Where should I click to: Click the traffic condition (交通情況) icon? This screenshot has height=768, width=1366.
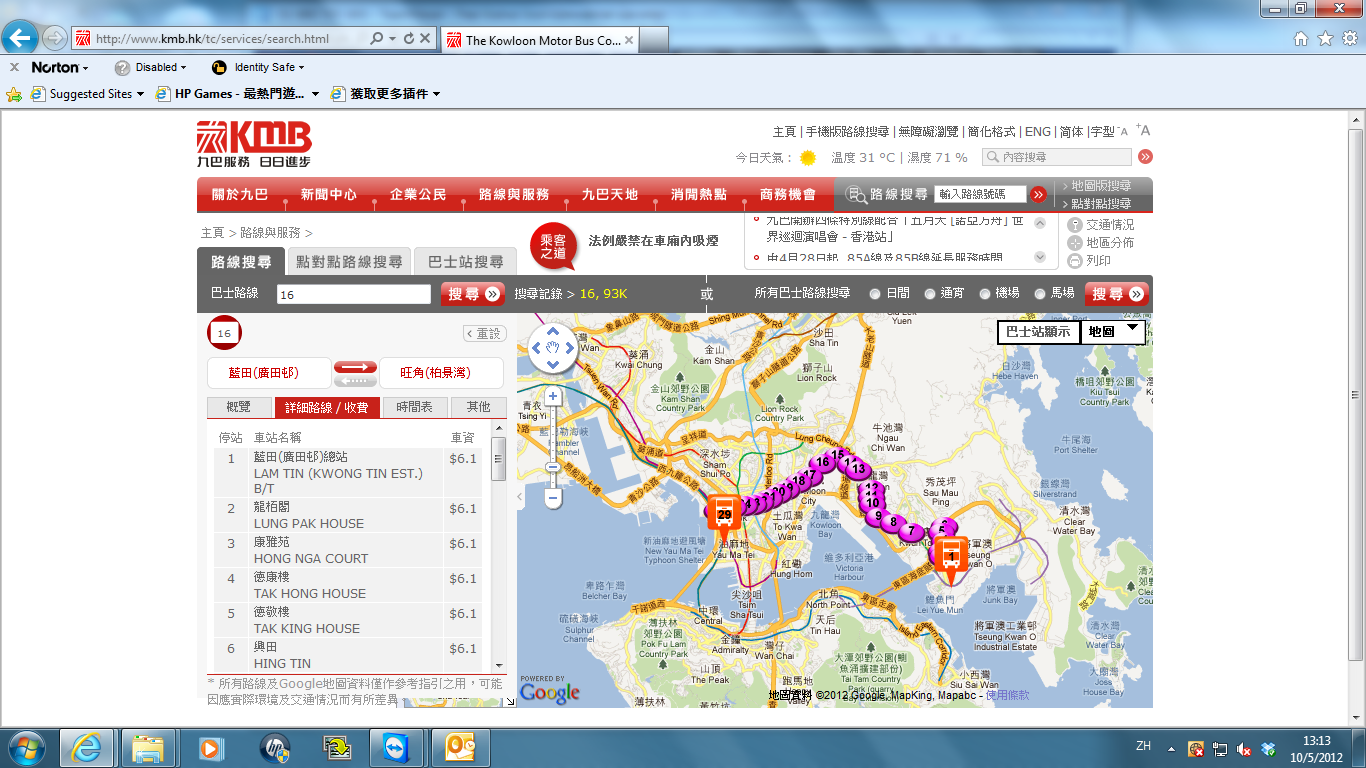(1075, 225)
